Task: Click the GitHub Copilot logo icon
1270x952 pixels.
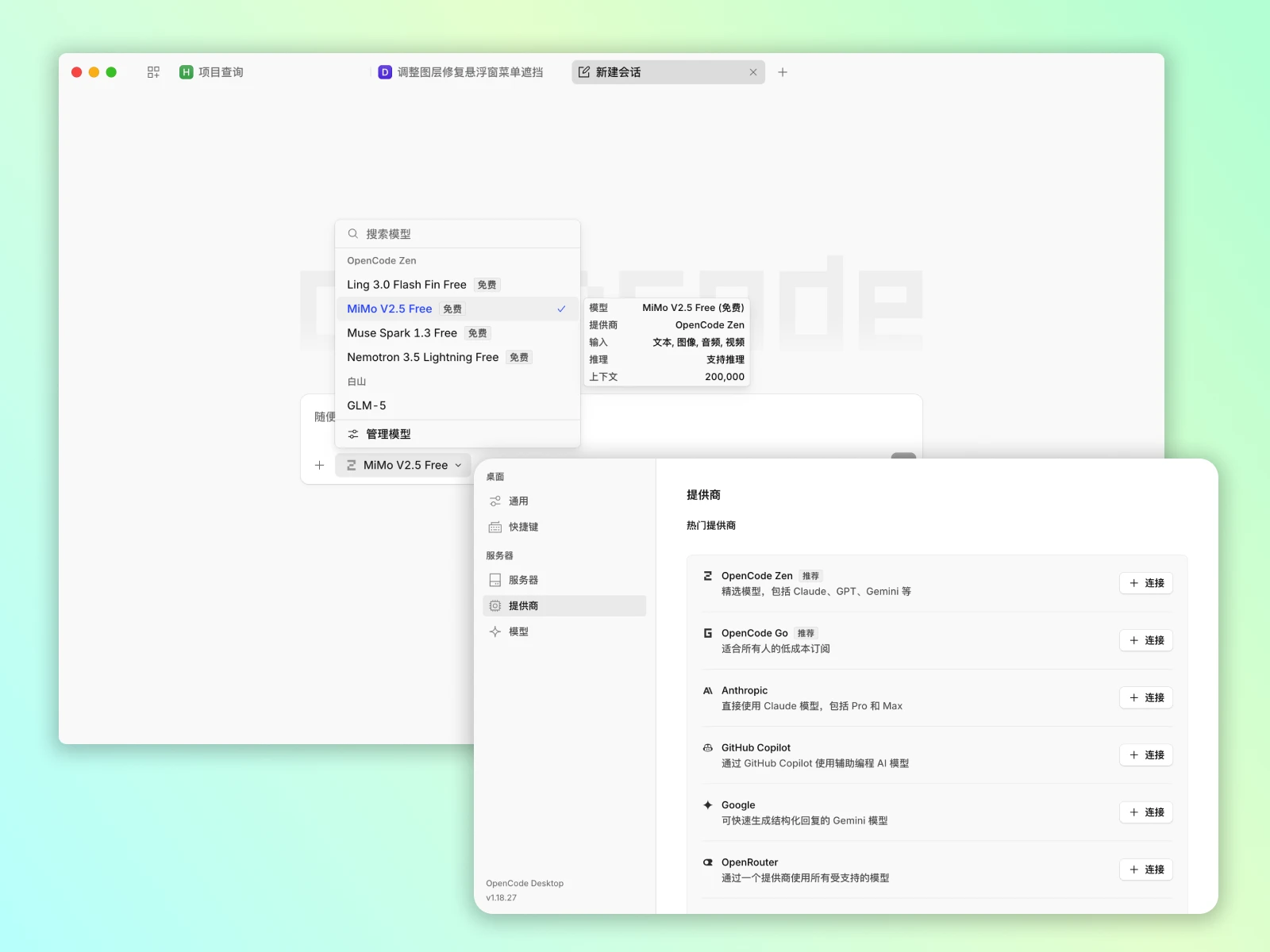Action: pyautogui.click(x=708, y=747)
